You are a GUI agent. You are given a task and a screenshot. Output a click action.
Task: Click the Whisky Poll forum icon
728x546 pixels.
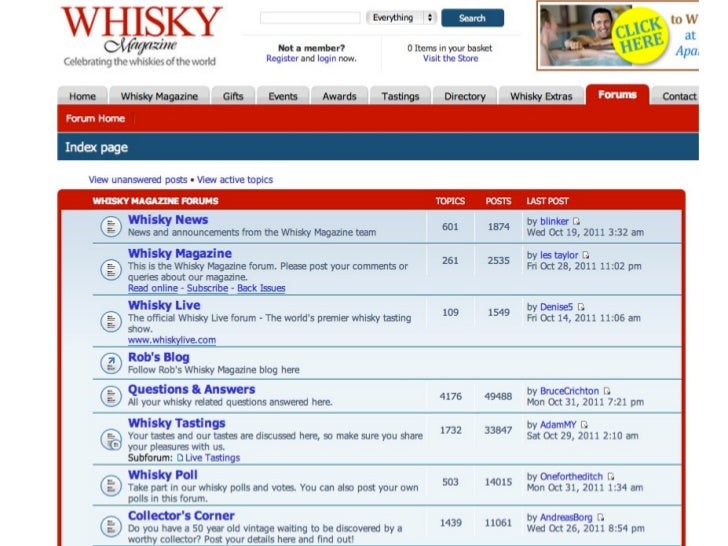[x=111, y=486]
